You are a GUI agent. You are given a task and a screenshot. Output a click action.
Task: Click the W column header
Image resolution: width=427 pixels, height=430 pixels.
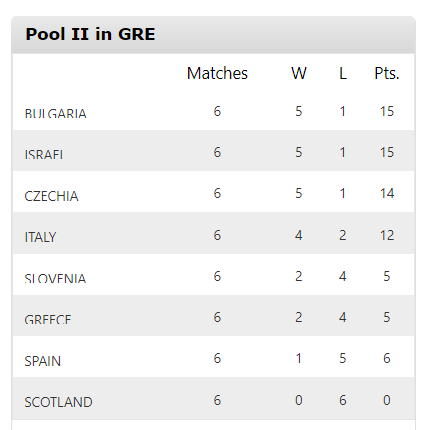point(299,73)
